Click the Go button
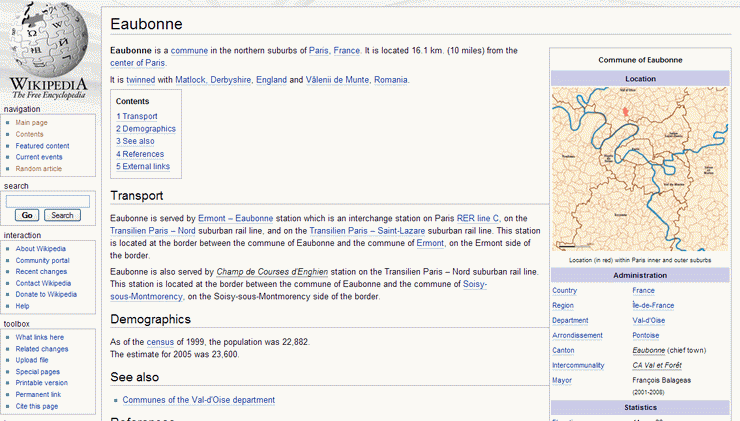740x421 pixels. 27,215
